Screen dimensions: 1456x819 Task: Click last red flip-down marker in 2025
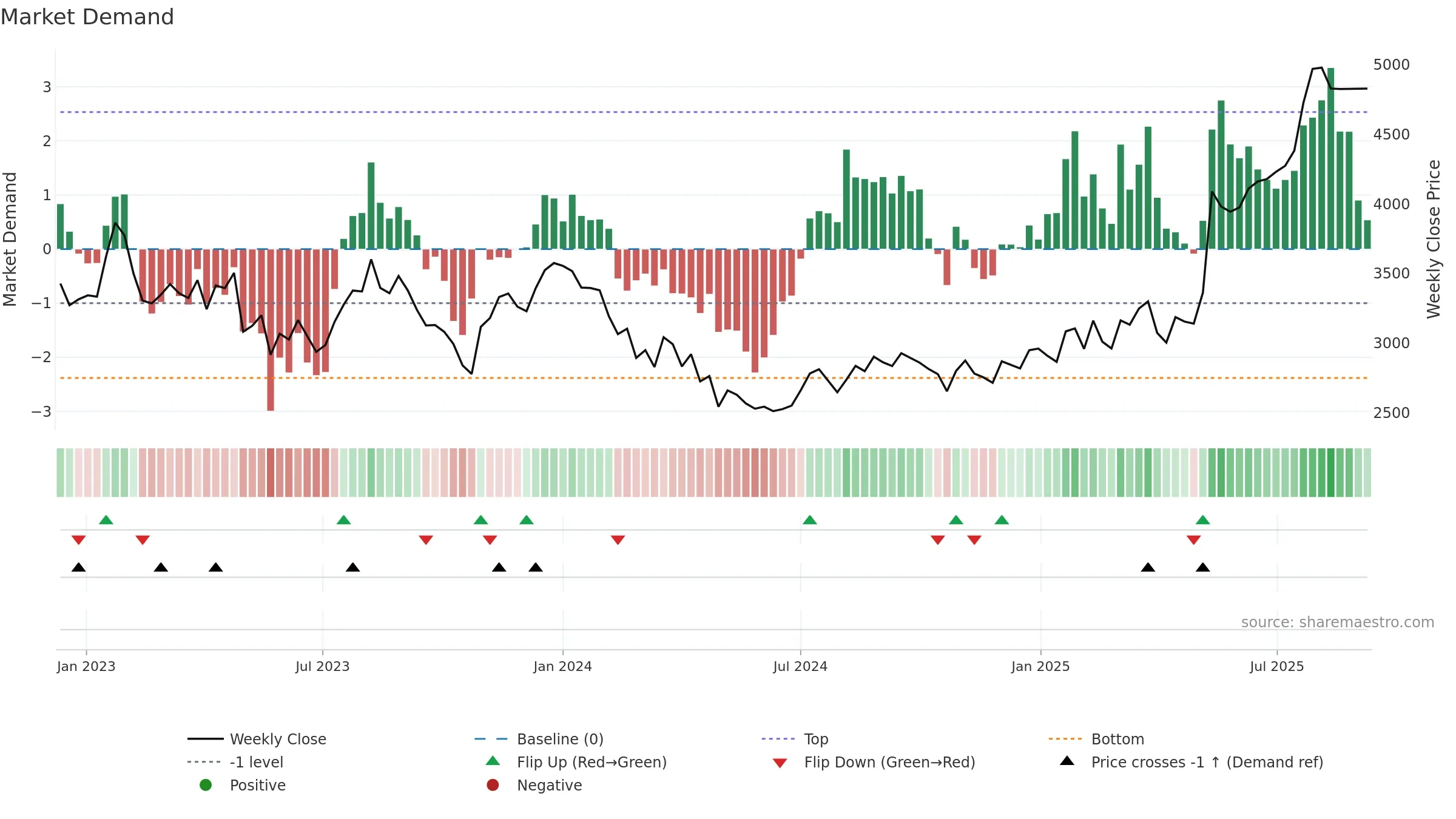pyautogui.click(x=1194, y=540)
